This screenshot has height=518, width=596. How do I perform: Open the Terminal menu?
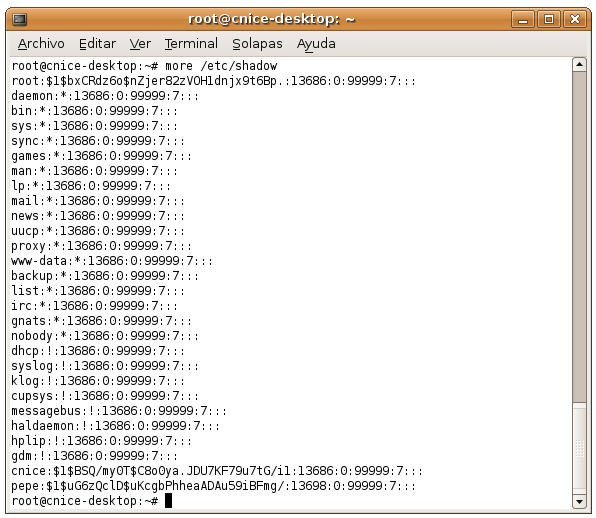point(191,44)
